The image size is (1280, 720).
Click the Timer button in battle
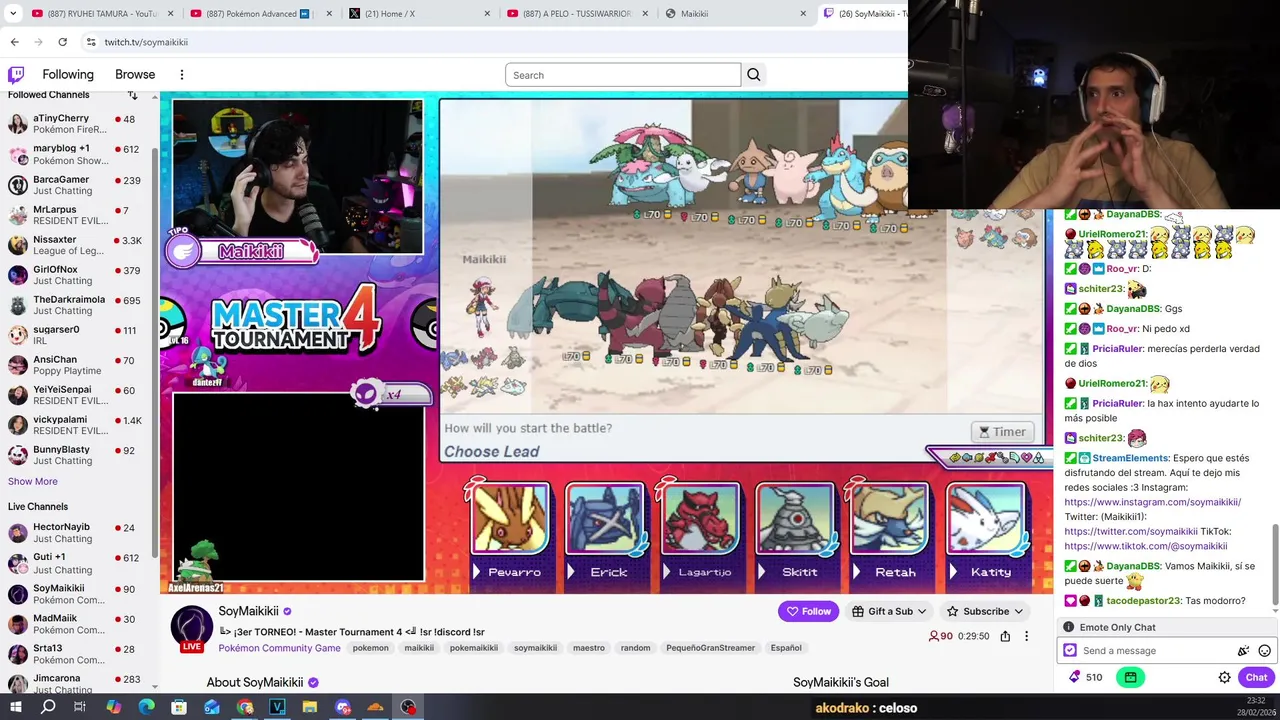point(1003,432)
